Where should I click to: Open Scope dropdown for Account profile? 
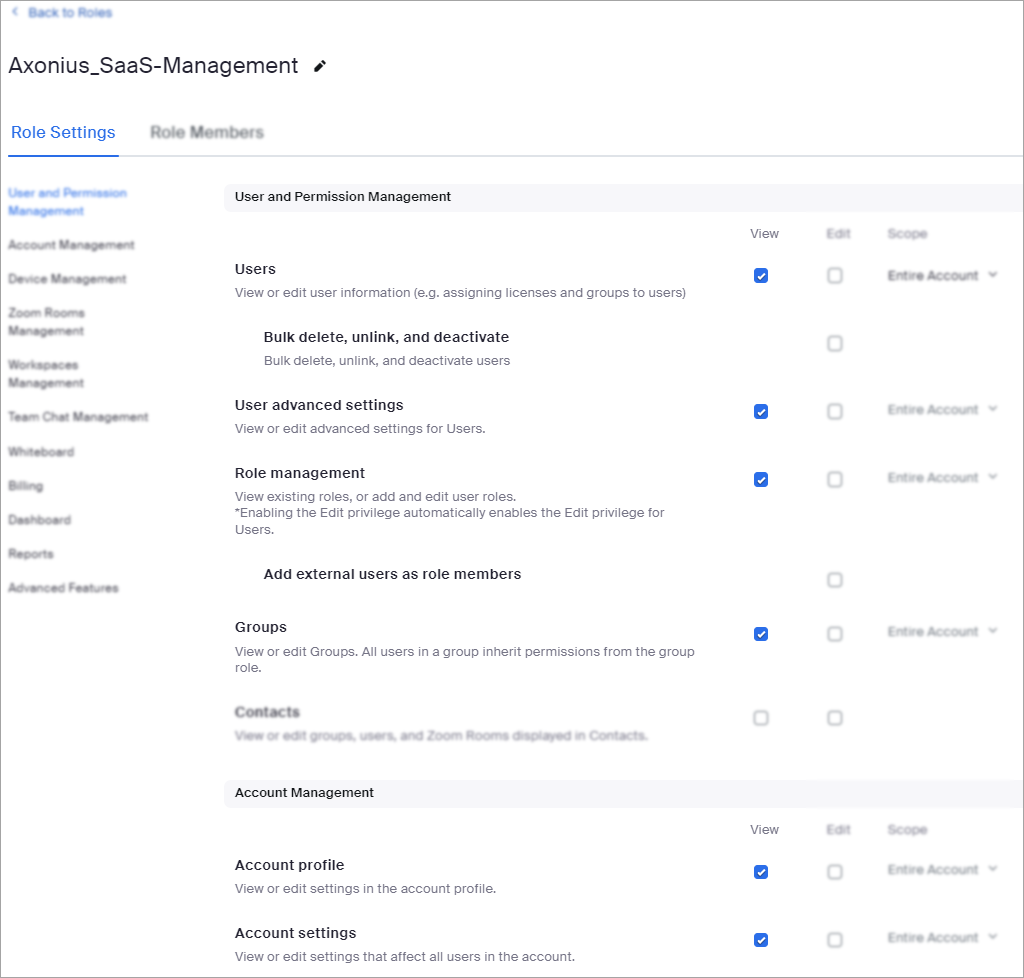pyautogui.click(x=942, y=870)
